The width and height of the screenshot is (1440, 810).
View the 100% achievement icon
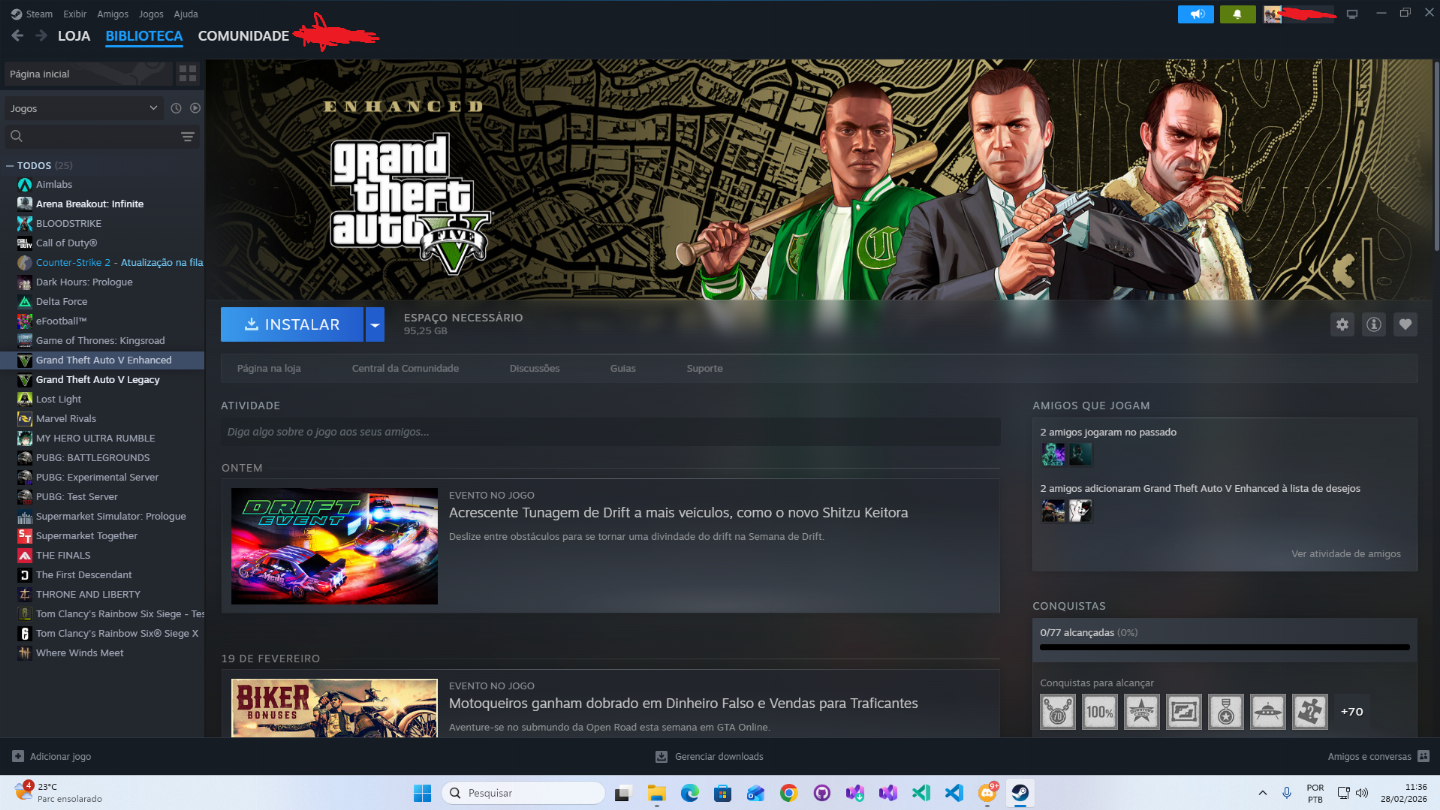coord(1100,711)
